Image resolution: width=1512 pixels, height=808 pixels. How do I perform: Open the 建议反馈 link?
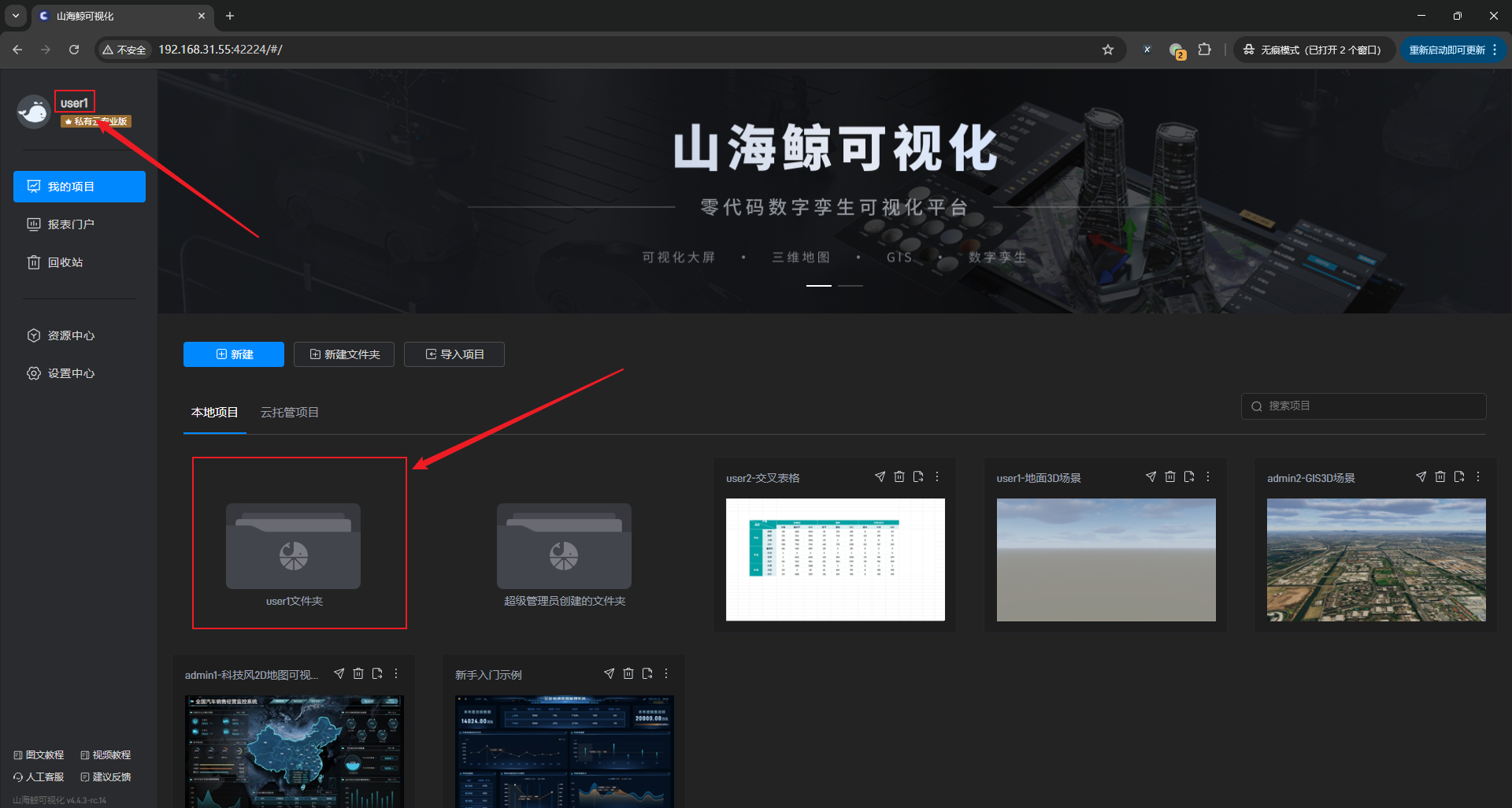point(106,777)
